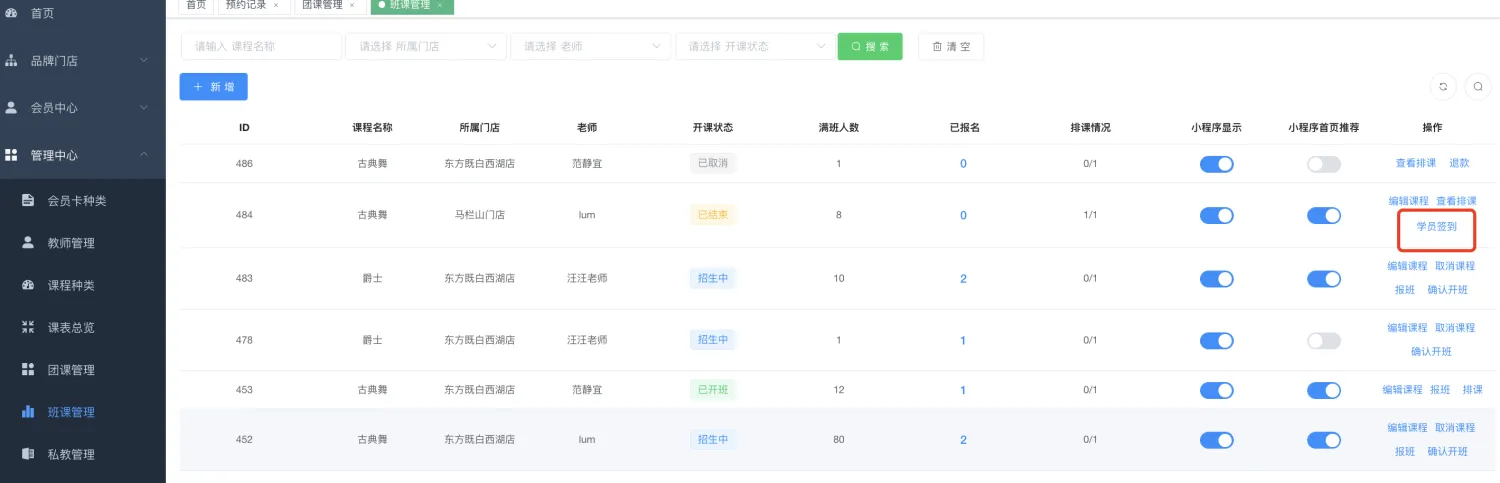Screen dimensions: 1500x483
Task: Close the 团课管理 tab
Action: [352, 5]
